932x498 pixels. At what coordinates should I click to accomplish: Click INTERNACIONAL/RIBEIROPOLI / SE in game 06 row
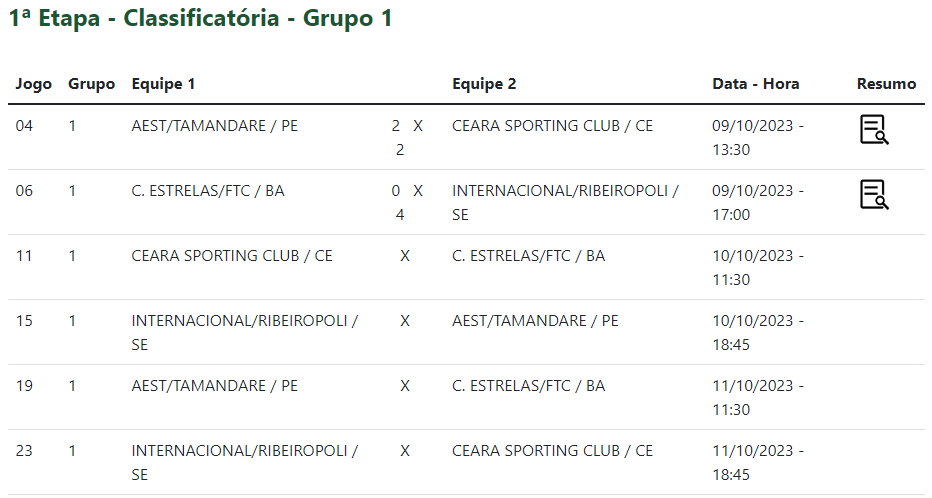click(x=565, y=203)
